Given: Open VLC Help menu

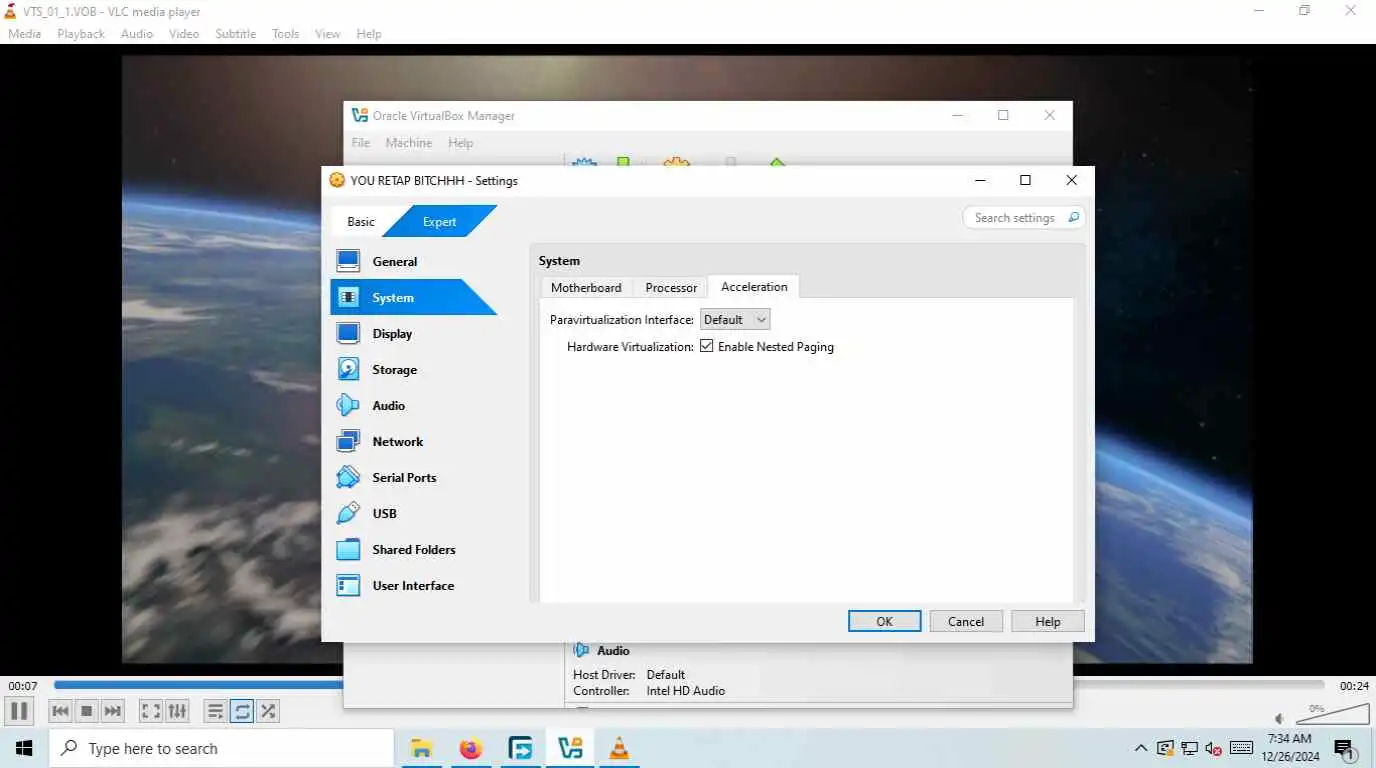Looking at the screenshot, I should [369, 34].
